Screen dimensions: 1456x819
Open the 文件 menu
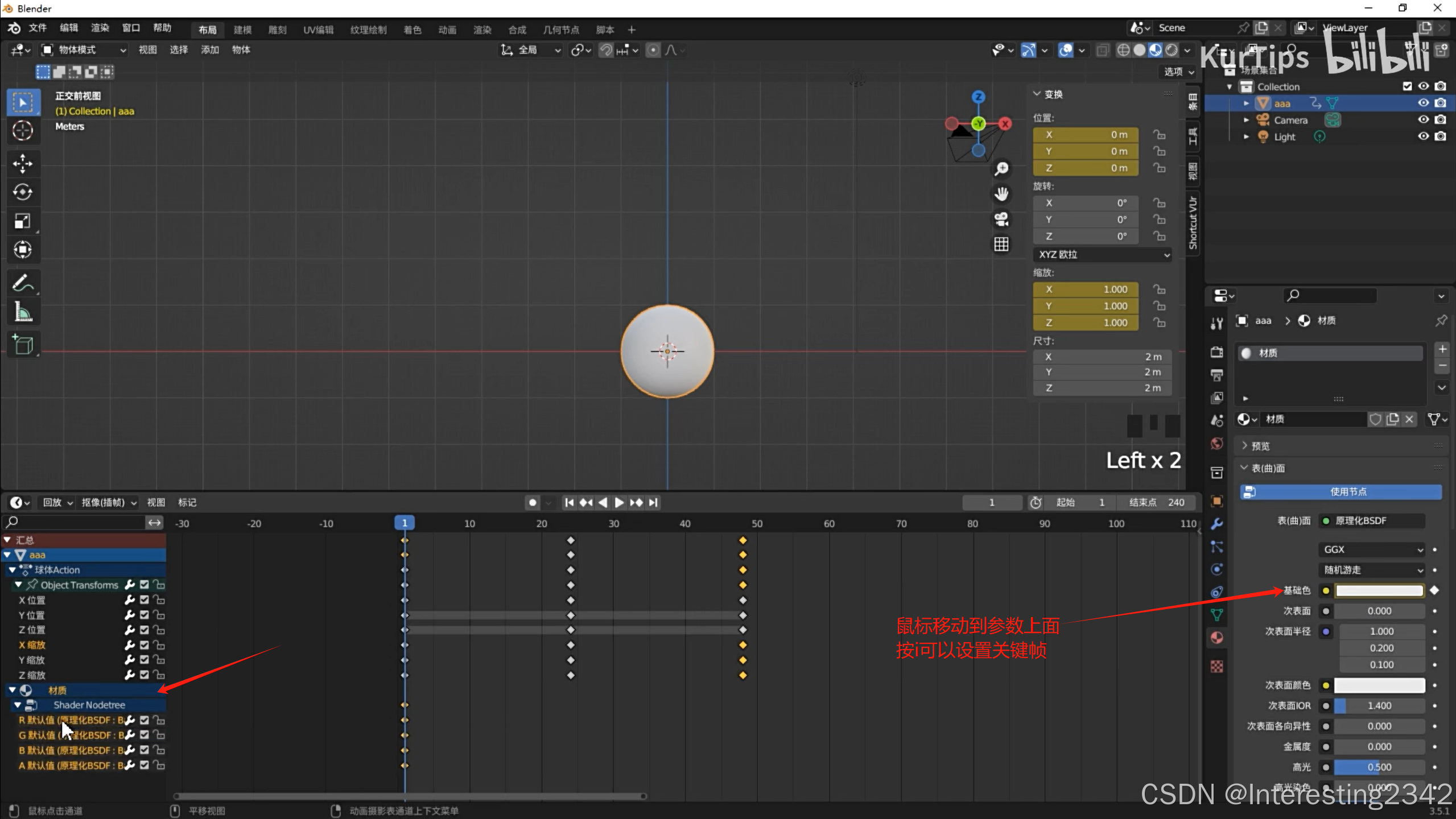[x=38, y=28]
